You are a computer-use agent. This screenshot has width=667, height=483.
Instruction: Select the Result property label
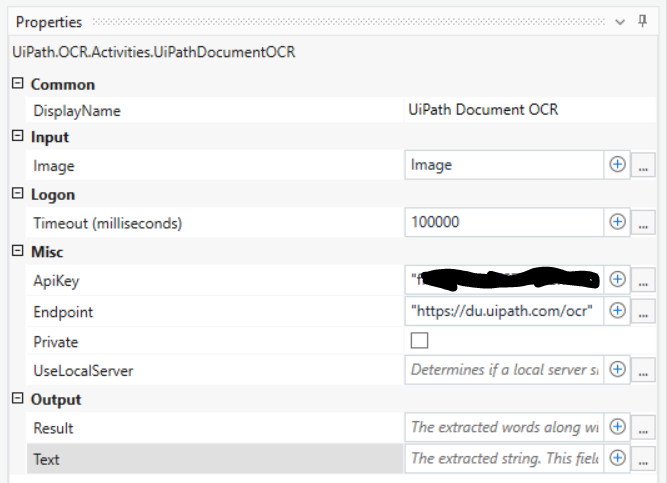pyautogui.click(x=53, y=429)
